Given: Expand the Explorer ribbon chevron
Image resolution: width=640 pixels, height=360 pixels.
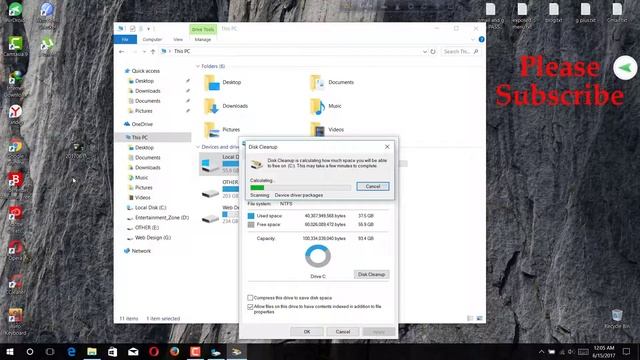Looking at the screenshot, I should click(473, 40).
